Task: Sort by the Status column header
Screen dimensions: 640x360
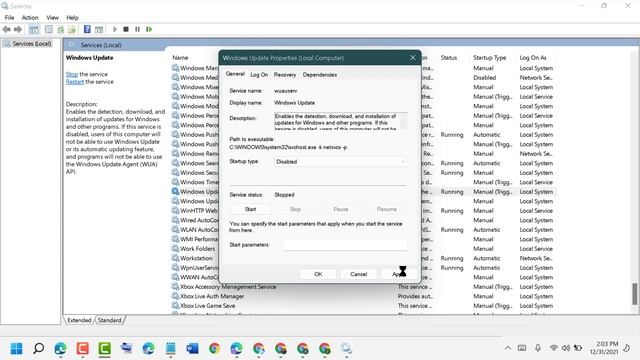Action: click(x=449, y=58)
